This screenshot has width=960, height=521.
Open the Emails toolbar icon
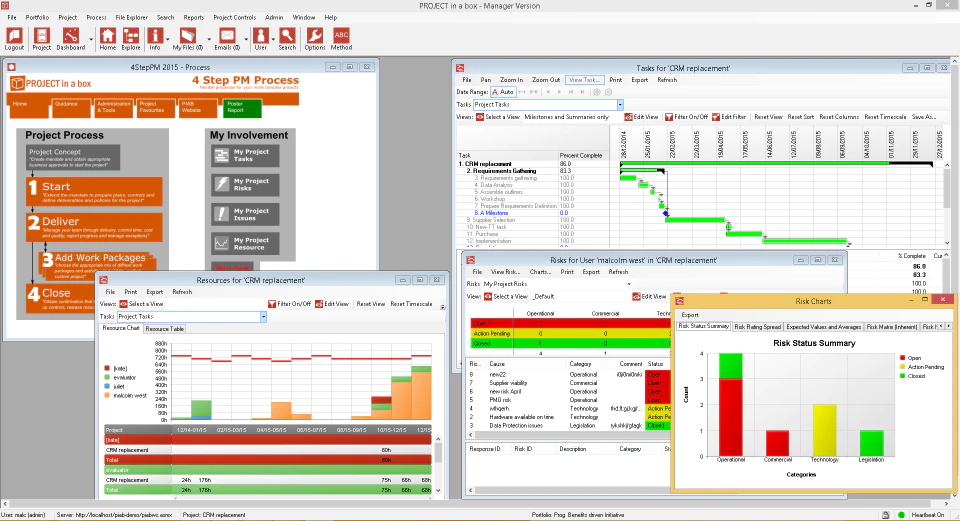(x=227, y=39)
